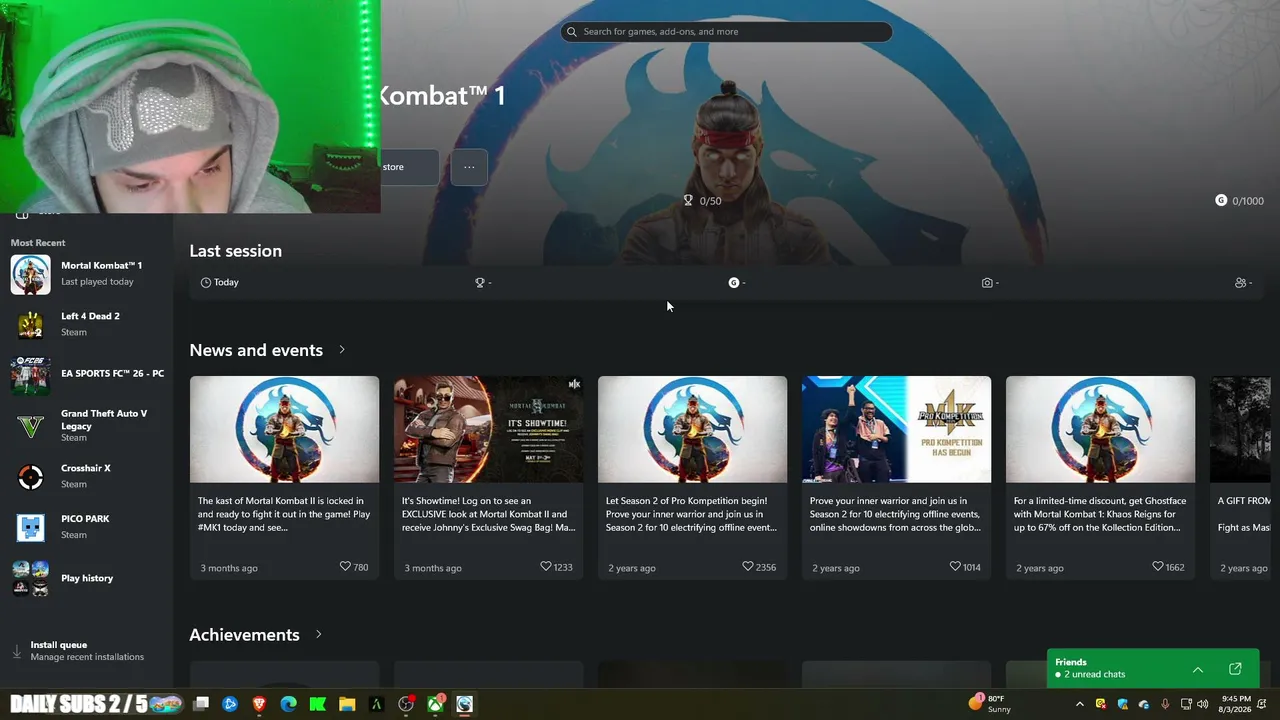The width and height of the screenshot is (1280, 720).
Task: Click the search magnifier icon
Action: (572, 32)
